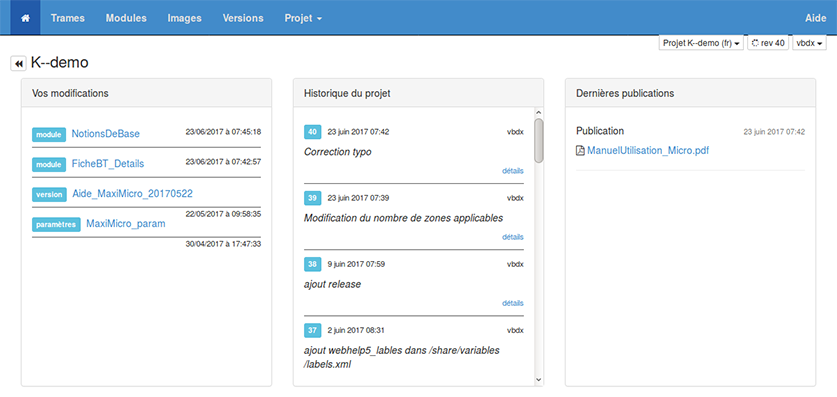837x397 pixels.
Task: Open the ManuelUtilisation_Micro.pdf publication
Action: pos(648,151)
